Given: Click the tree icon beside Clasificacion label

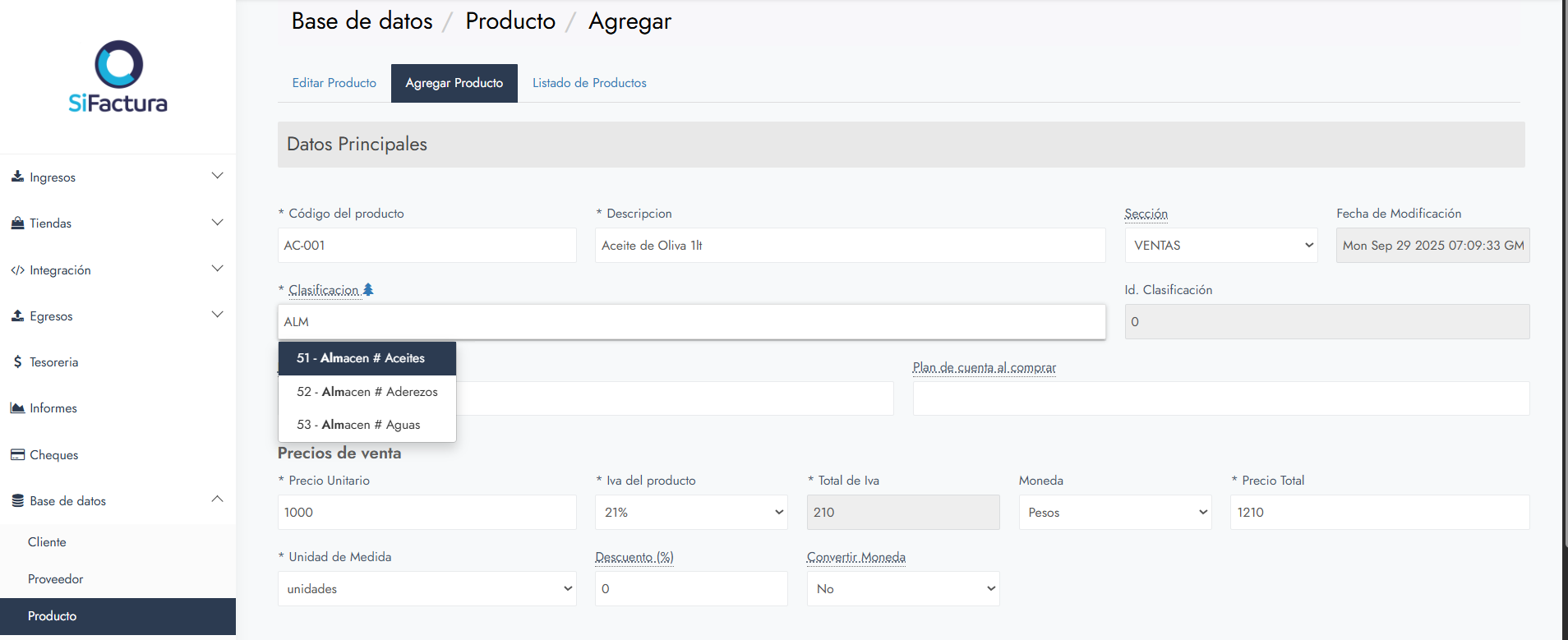Looking at the screenshot, I should click(368, 289).
